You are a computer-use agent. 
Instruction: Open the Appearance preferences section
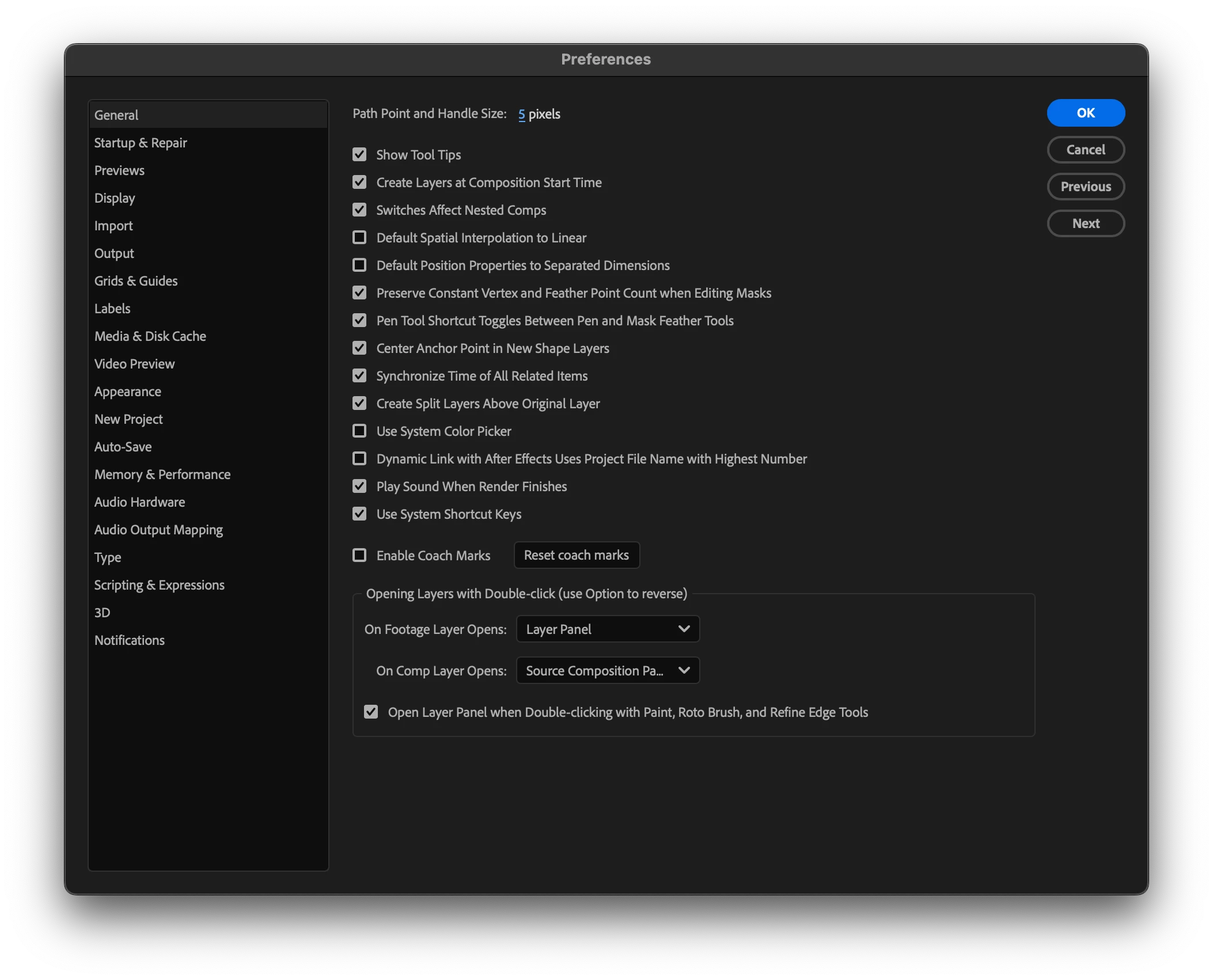(128, 392)
